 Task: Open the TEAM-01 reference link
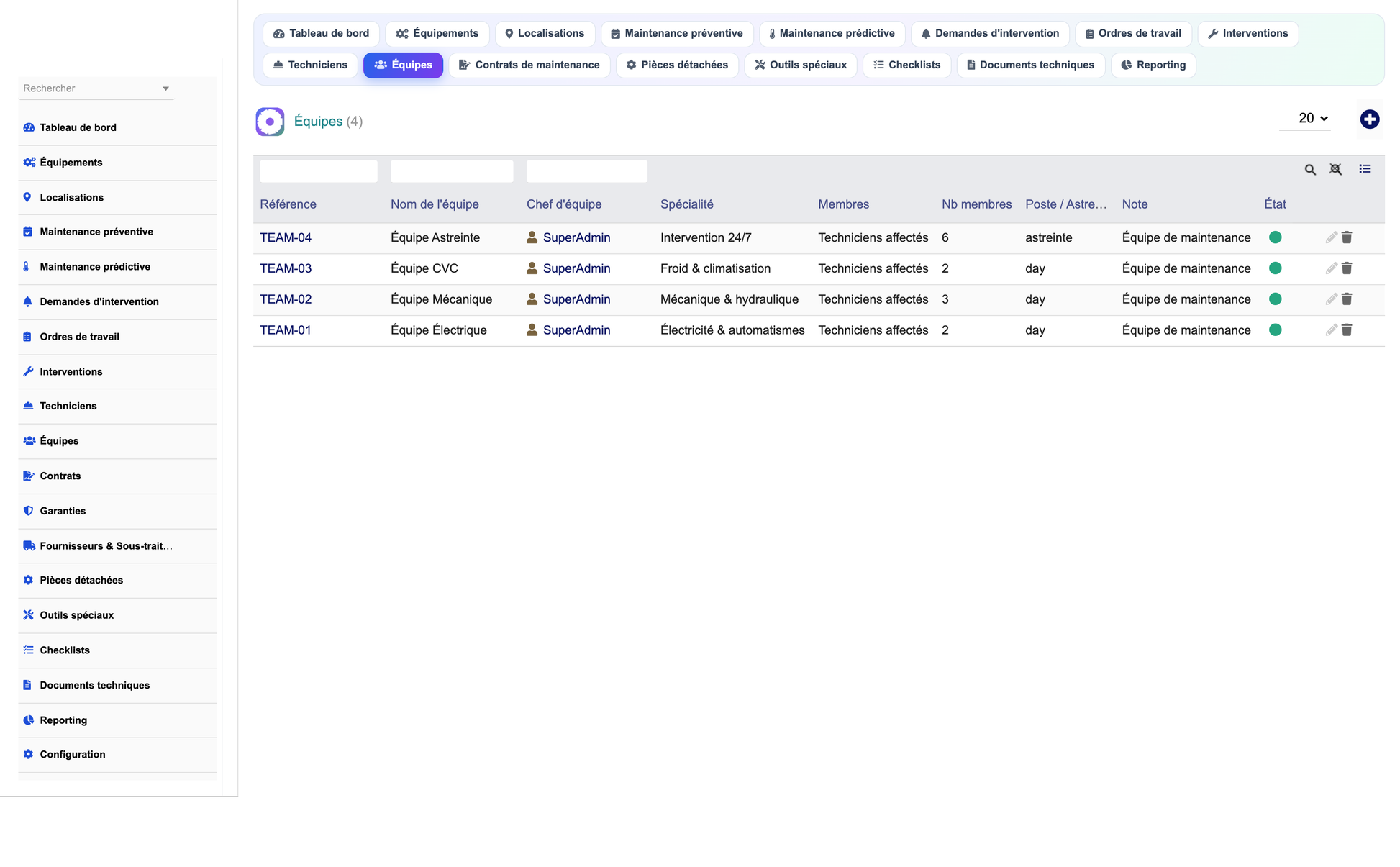coord(286,330)
